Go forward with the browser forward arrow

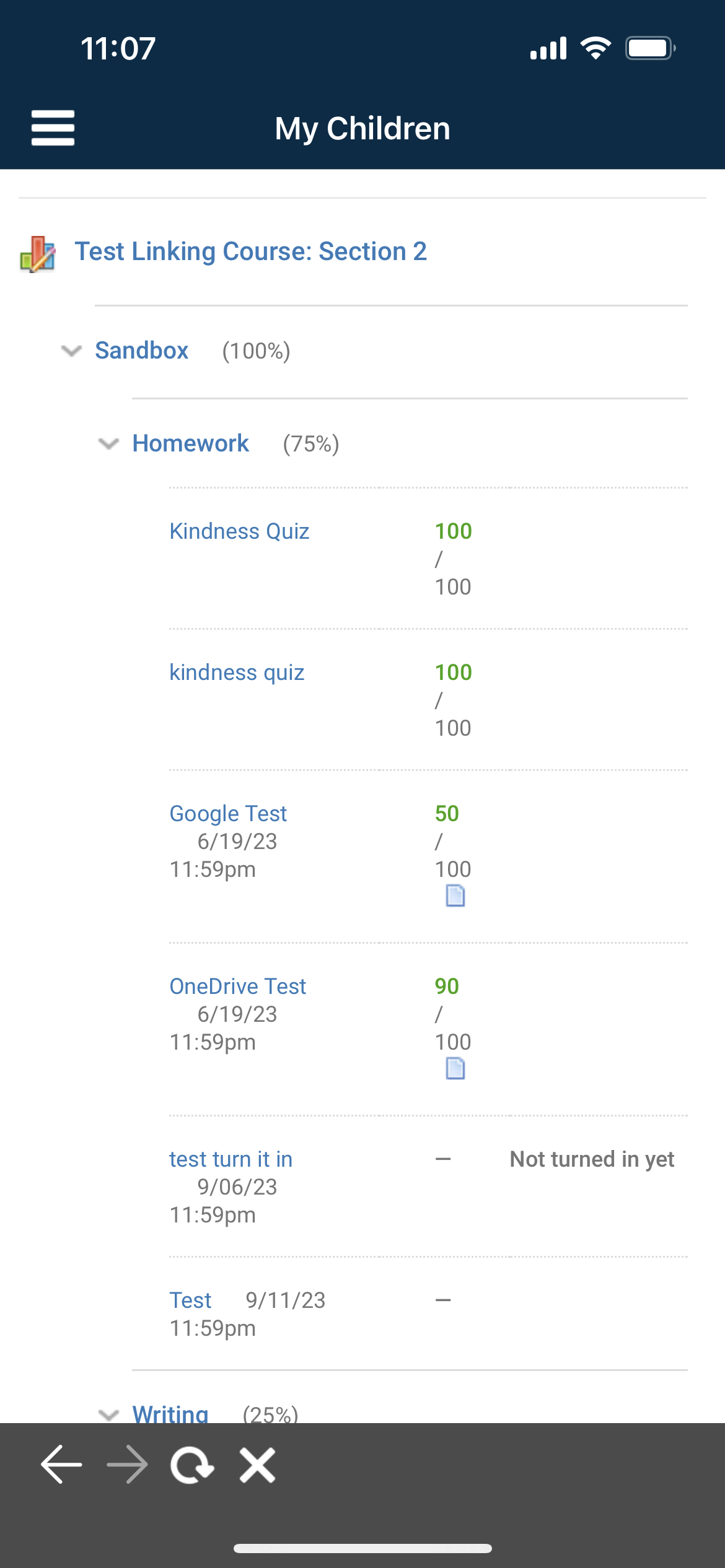pyautogui.click(x=127, y=1465)
